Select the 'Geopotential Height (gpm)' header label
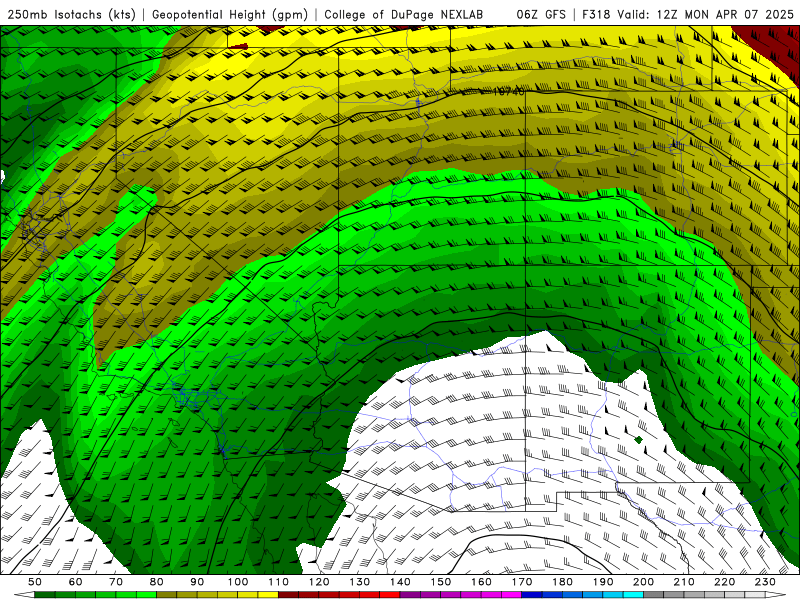Screen dimensions: 800x600 coord(230,15)
